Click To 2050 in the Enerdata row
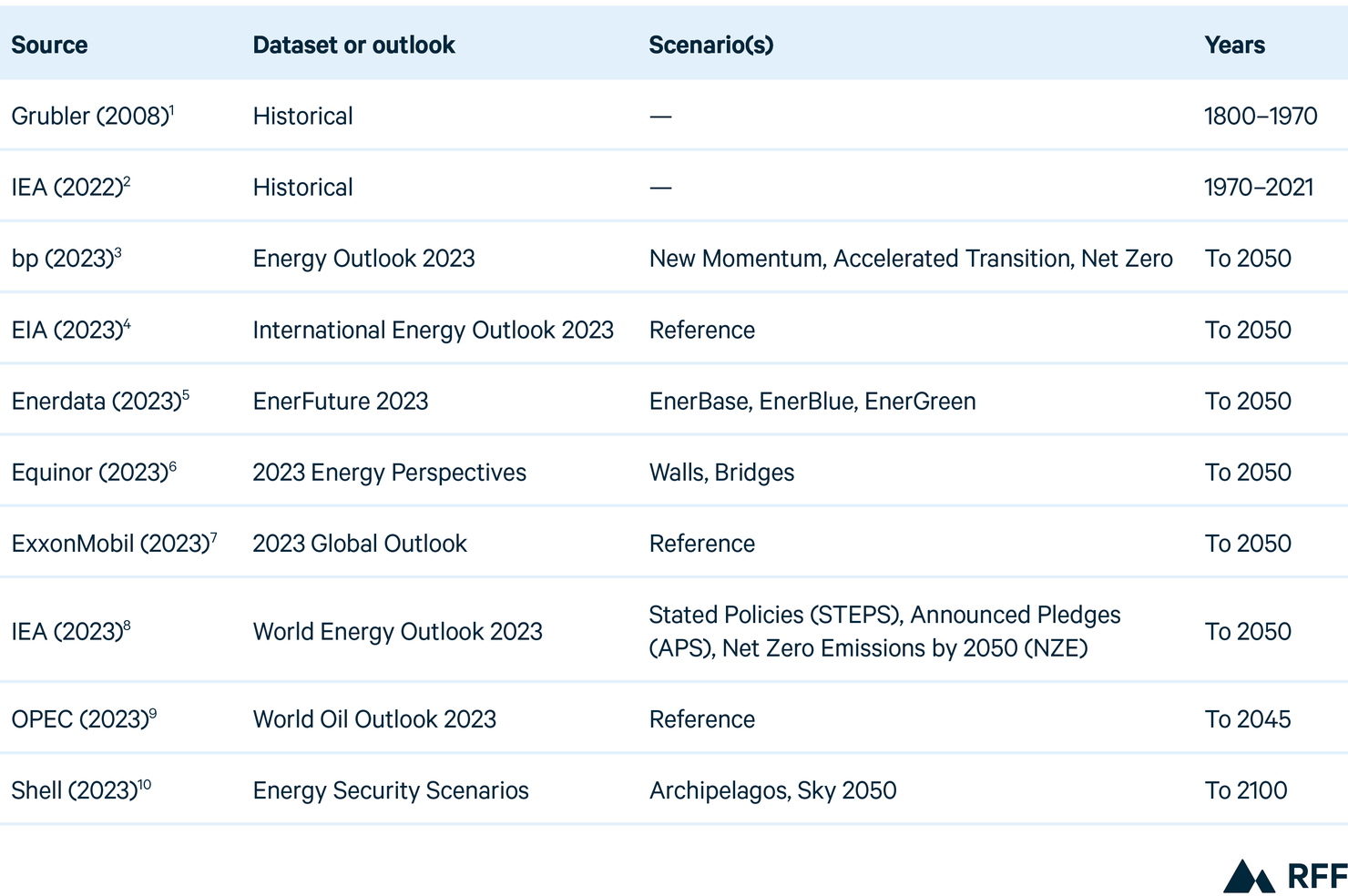Viewport: 1348px width, 896px height. (x=1248, y=401)
